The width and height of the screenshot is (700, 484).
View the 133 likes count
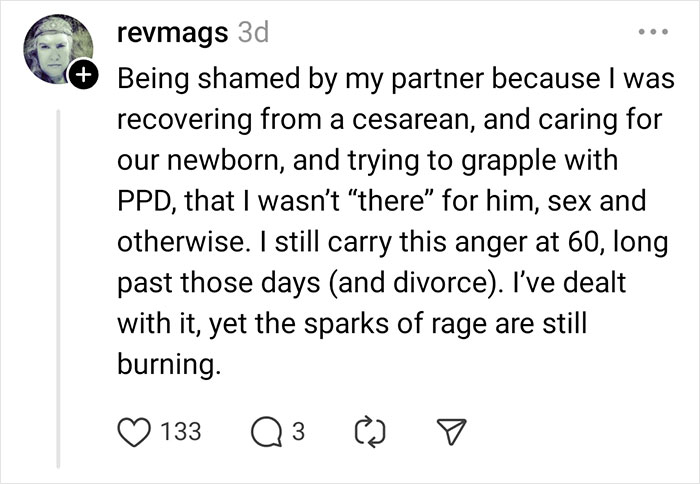[181, 431]
